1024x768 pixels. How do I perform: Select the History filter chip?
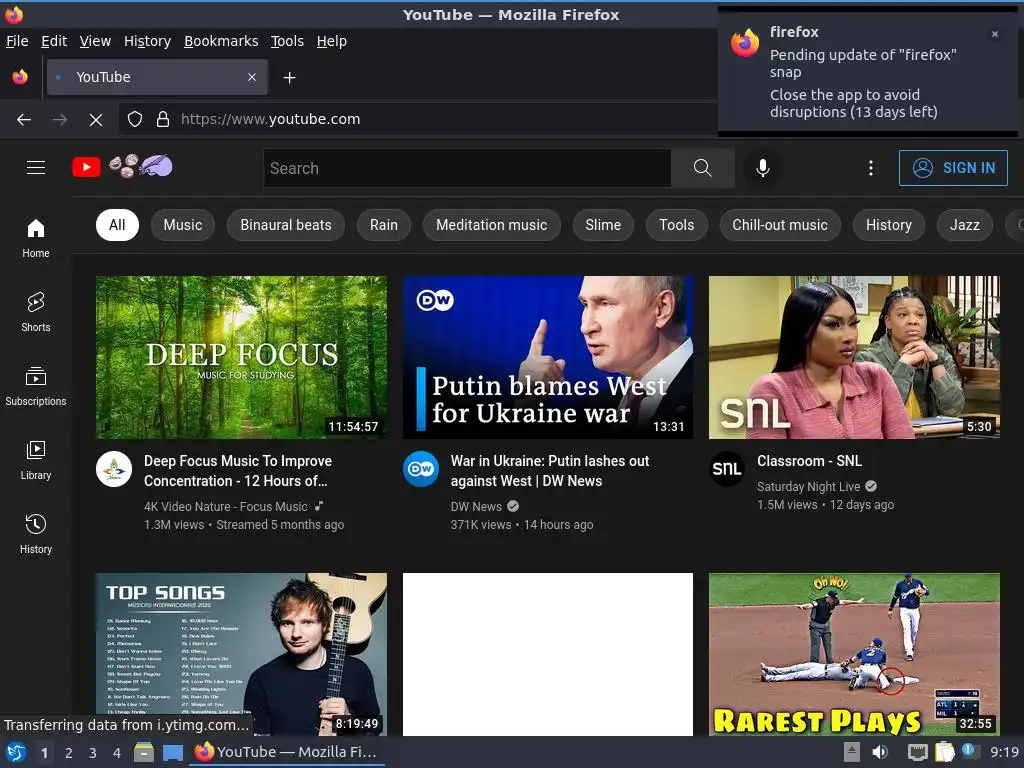pos(888,225)
